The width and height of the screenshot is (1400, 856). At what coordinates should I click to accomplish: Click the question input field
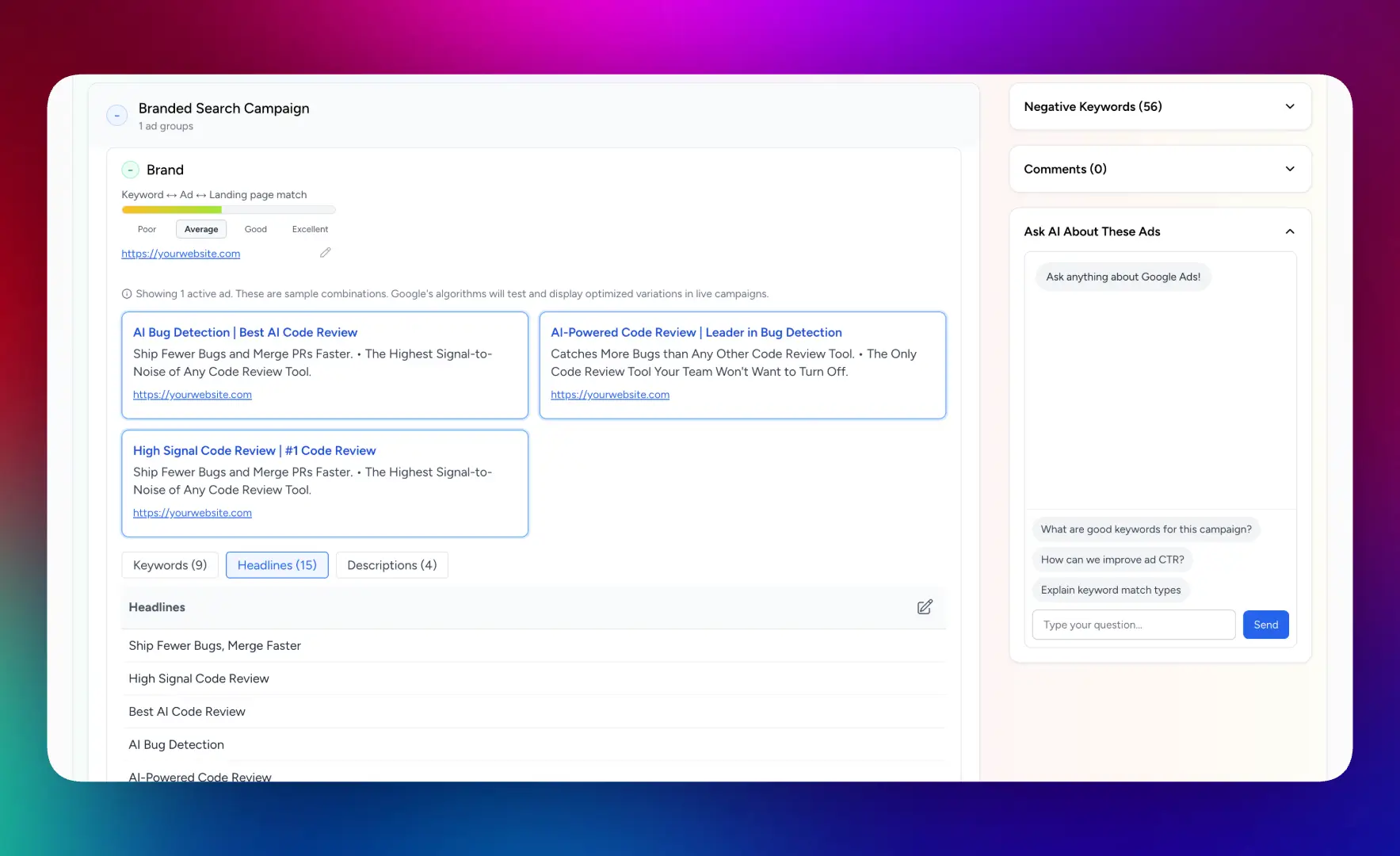(x=1133, y=624)
